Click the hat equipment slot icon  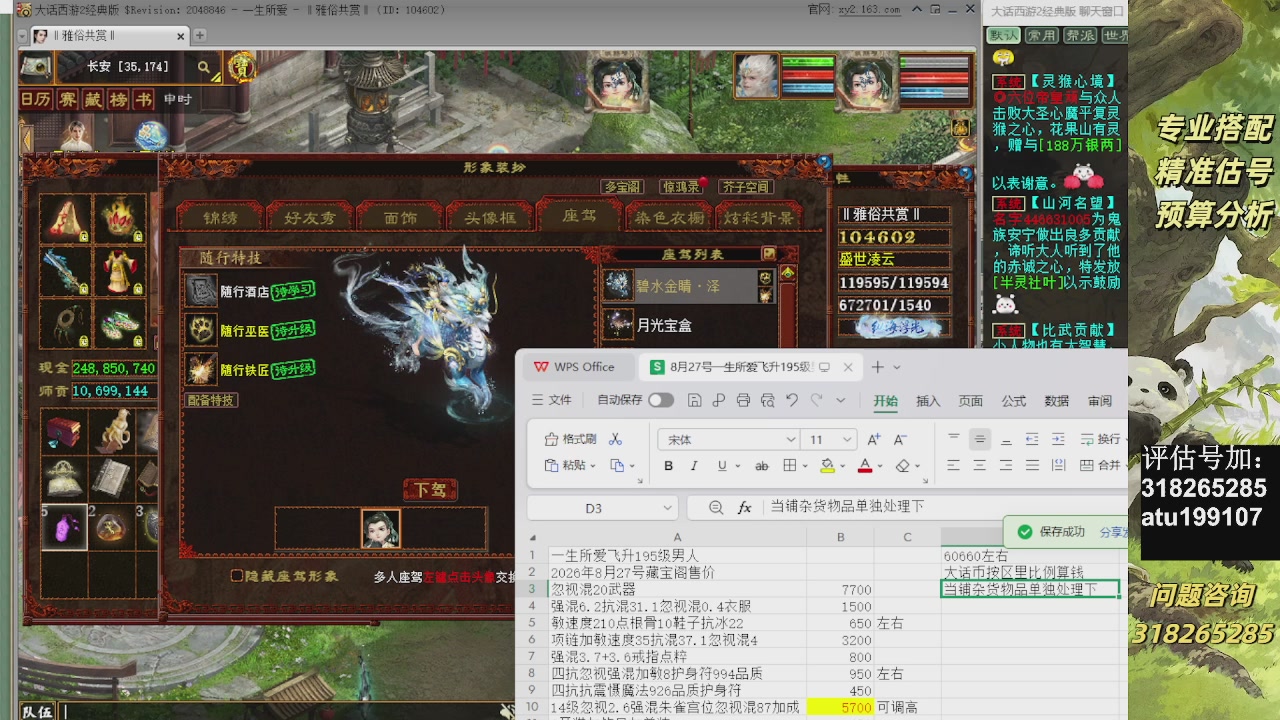tap(66, 219)
